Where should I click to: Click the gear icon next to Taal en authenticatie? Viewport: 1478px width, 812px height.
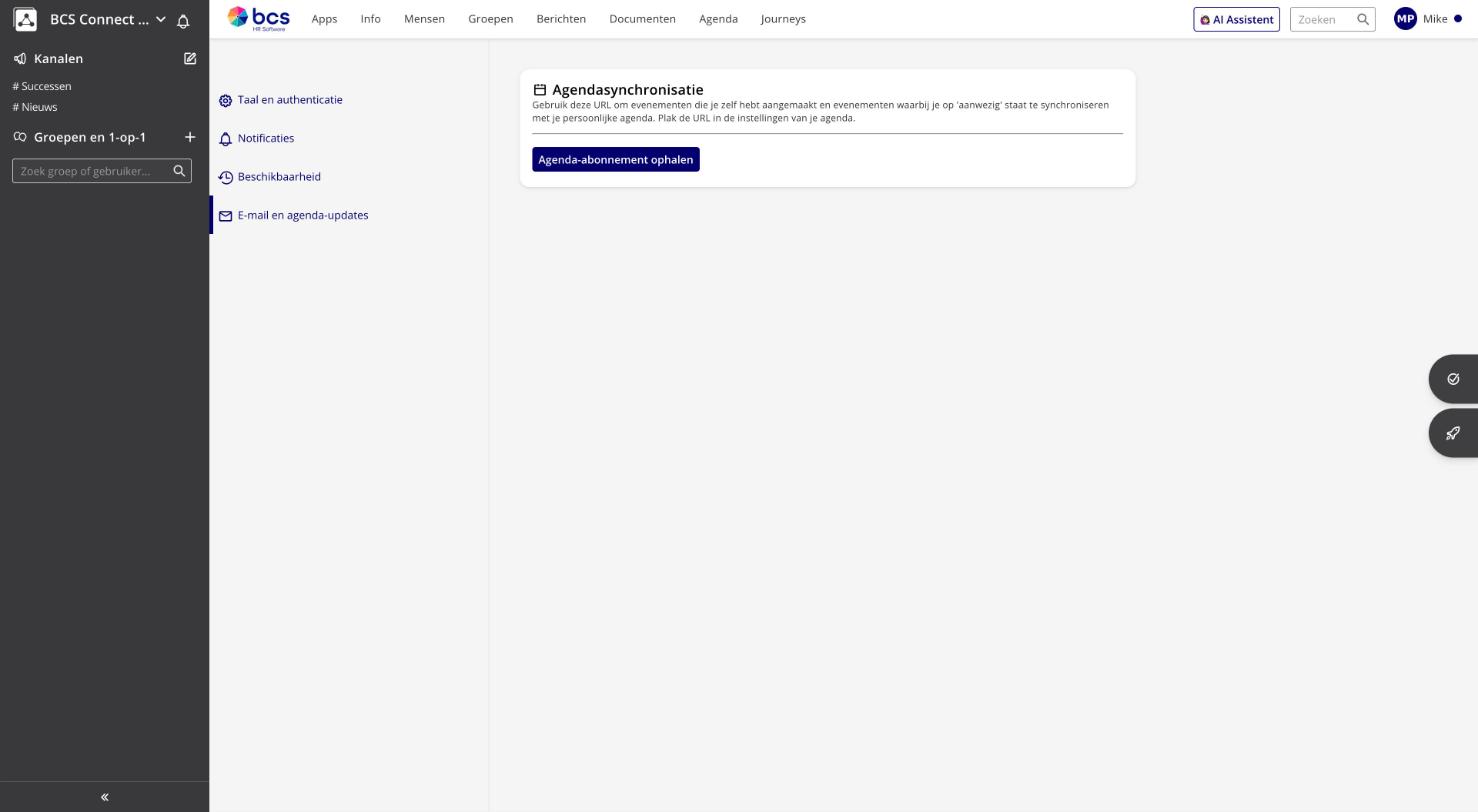226,101
